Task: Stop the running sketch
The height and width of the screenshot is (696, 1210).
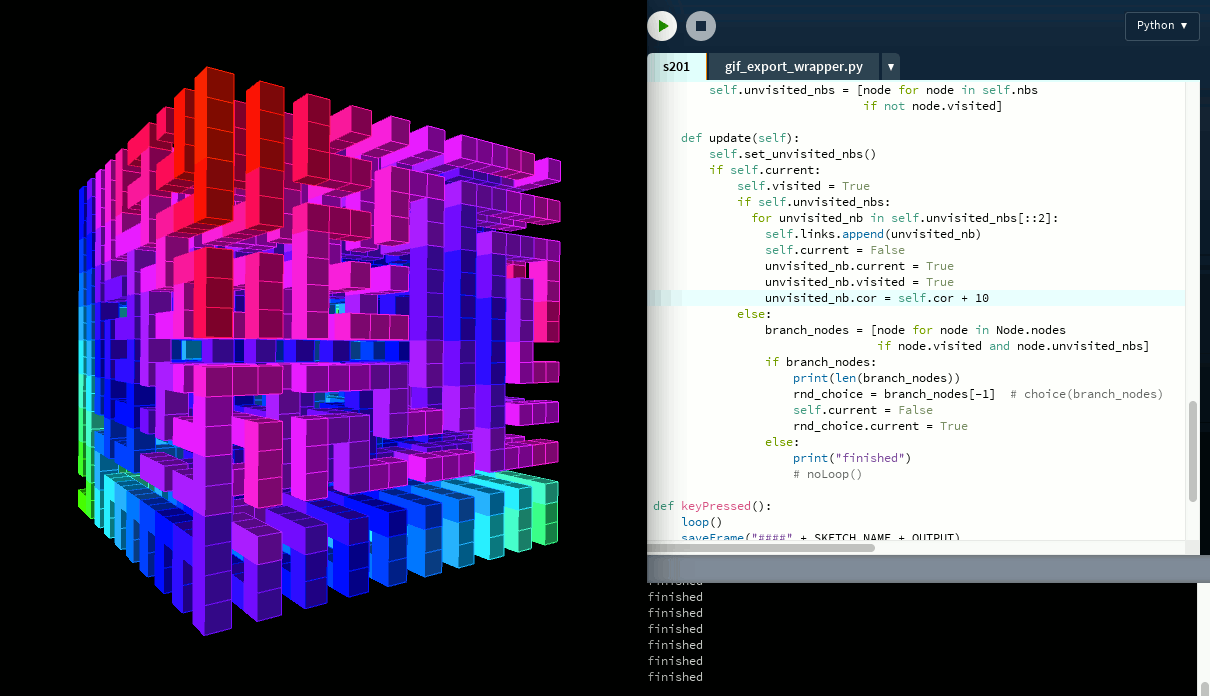Action: point(701,26)
